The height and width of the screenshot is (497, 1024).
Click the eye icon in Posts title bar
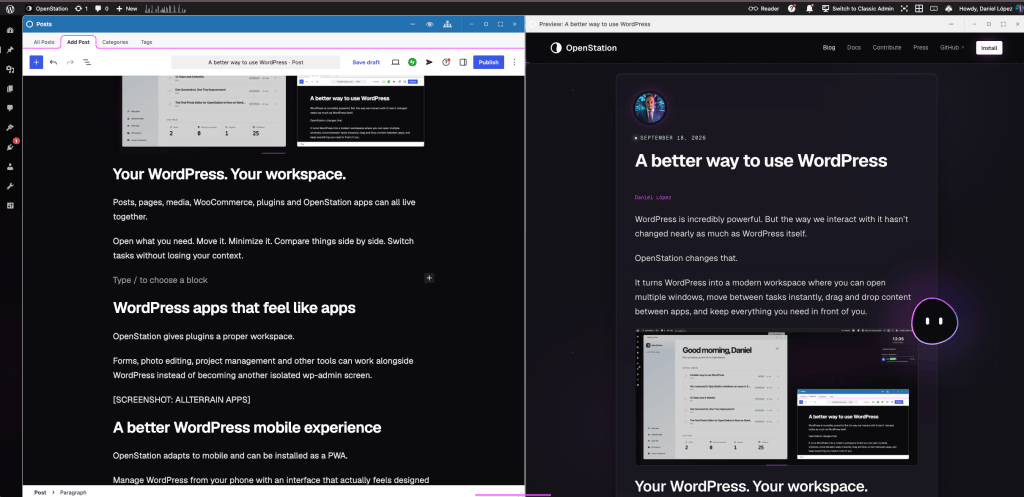pos(430,24)
